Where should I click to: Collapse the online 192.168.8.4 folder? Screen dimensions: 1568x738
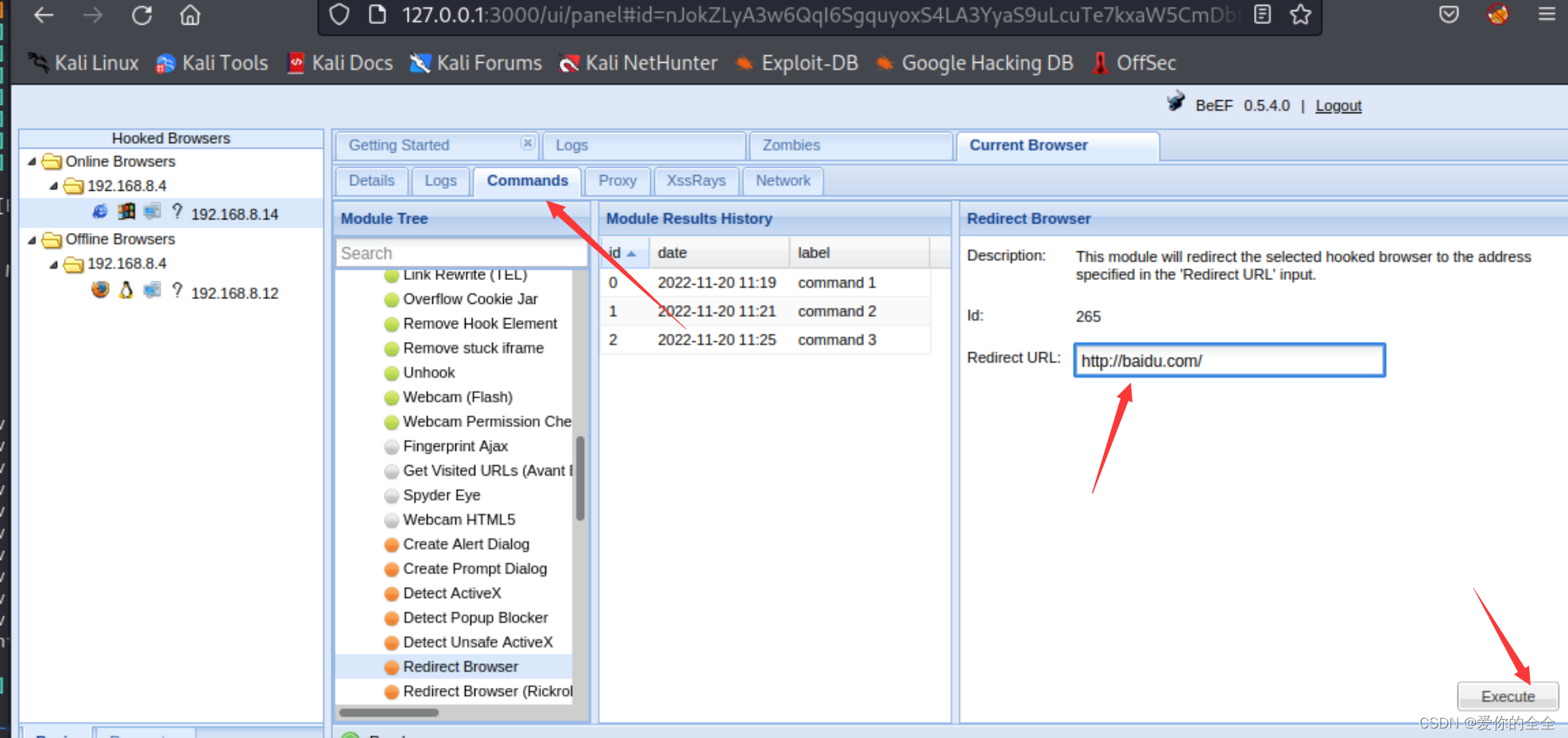tap(53, 186)
